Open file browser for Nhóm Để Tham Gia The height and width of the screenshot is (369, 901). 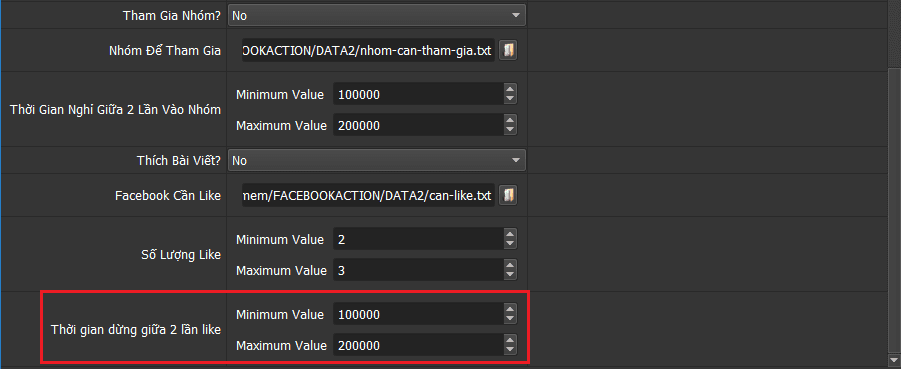point(507,51)
